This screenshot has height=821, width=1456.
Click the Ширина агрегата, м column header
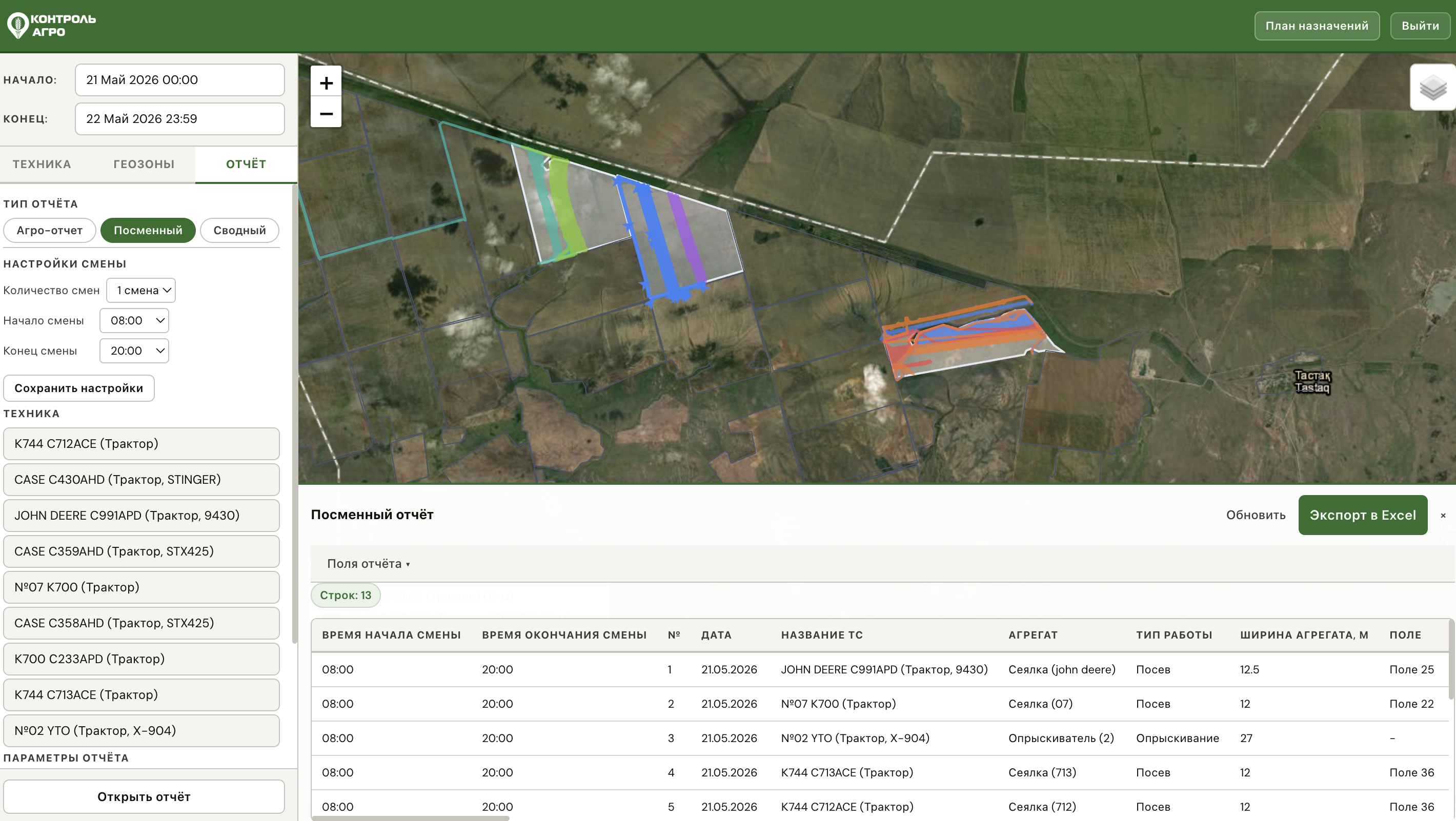(x=1304, y=635)
